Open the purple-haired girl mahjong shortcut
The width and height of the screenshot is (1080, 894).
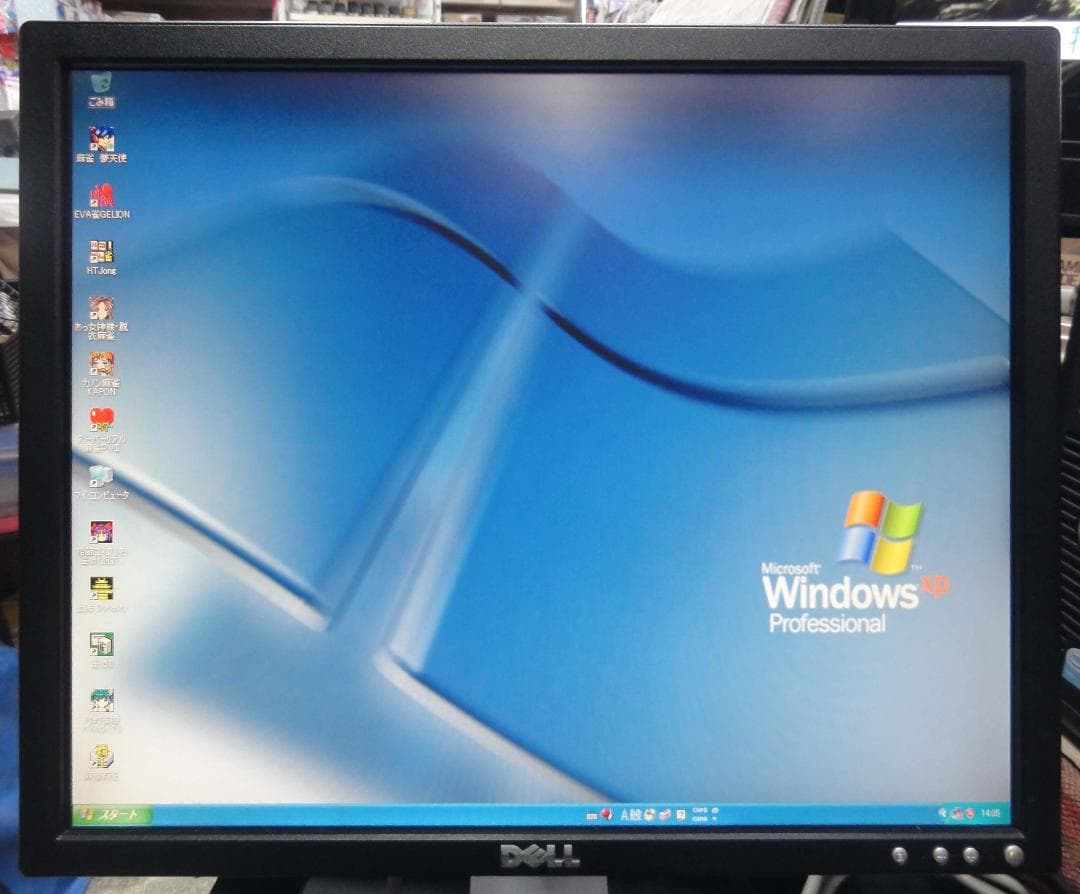point(100,532)
